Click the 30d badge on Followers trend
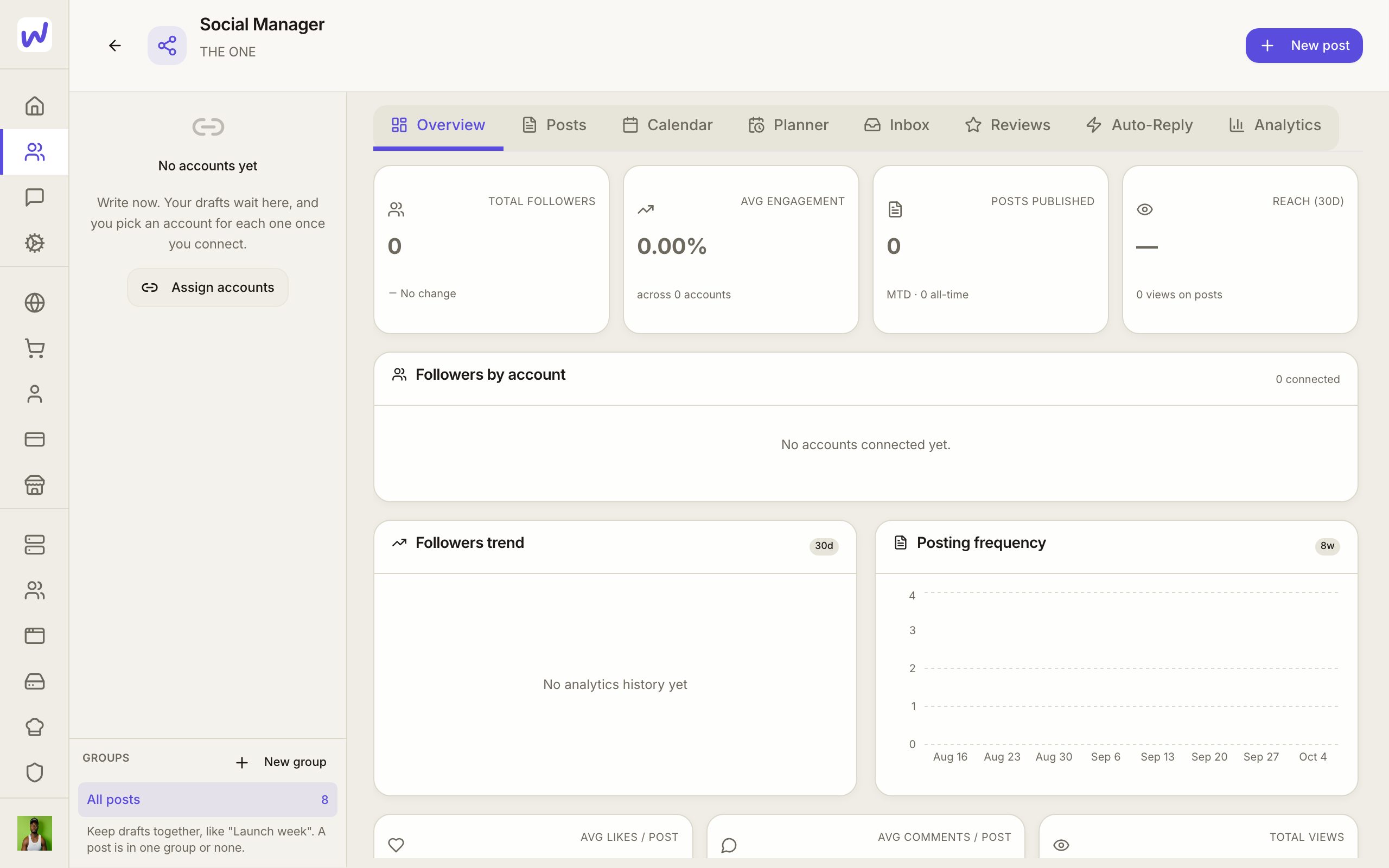The height and width of the screenshot is (868, 1389). 824,546
